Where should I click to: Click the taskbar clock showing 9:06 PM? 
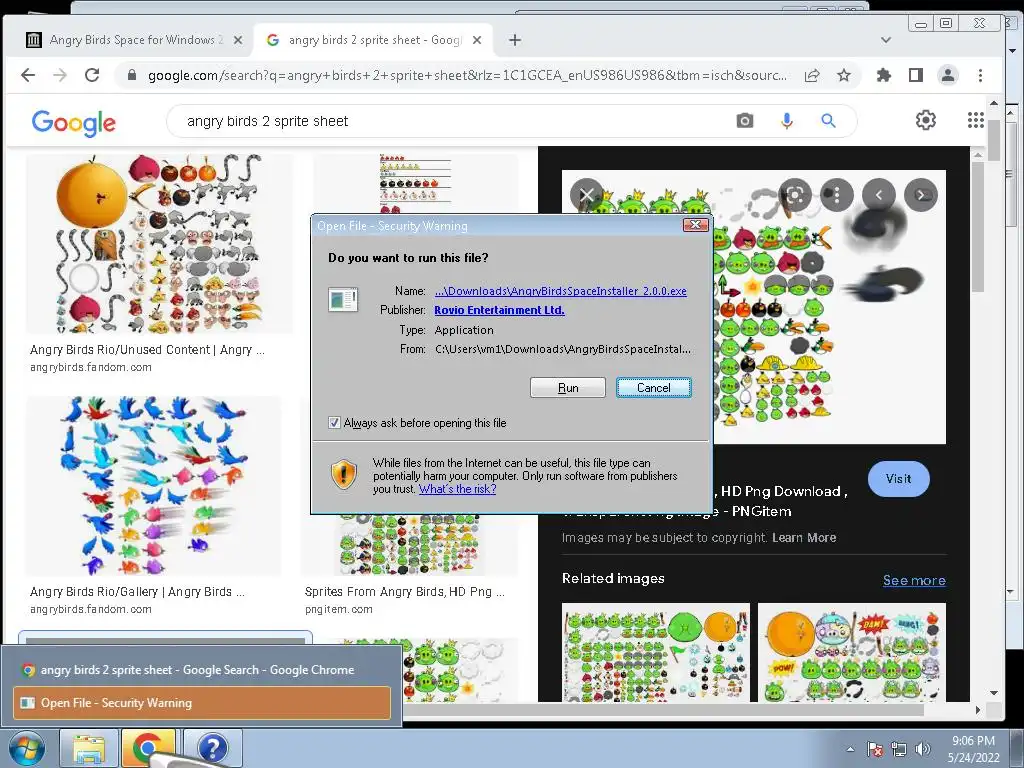(x=973, y=749)
